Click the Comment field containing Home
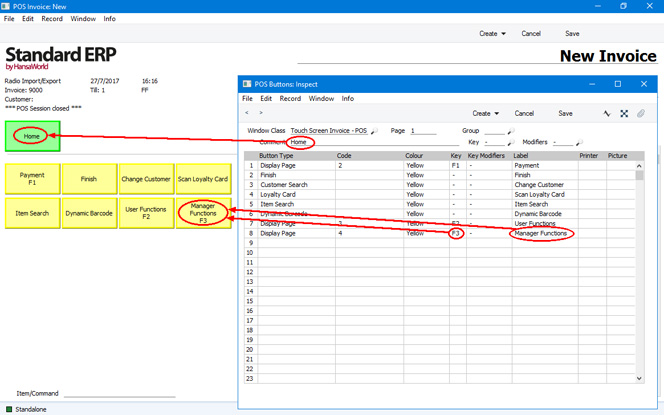The width and height of the screenshot is (664, 415). (x=374, y=142)
